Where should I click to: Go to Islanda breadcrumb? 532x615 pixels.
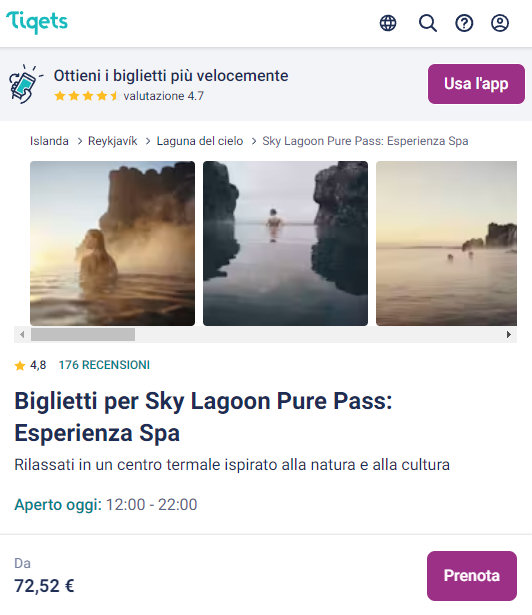[x=49, y=141]
